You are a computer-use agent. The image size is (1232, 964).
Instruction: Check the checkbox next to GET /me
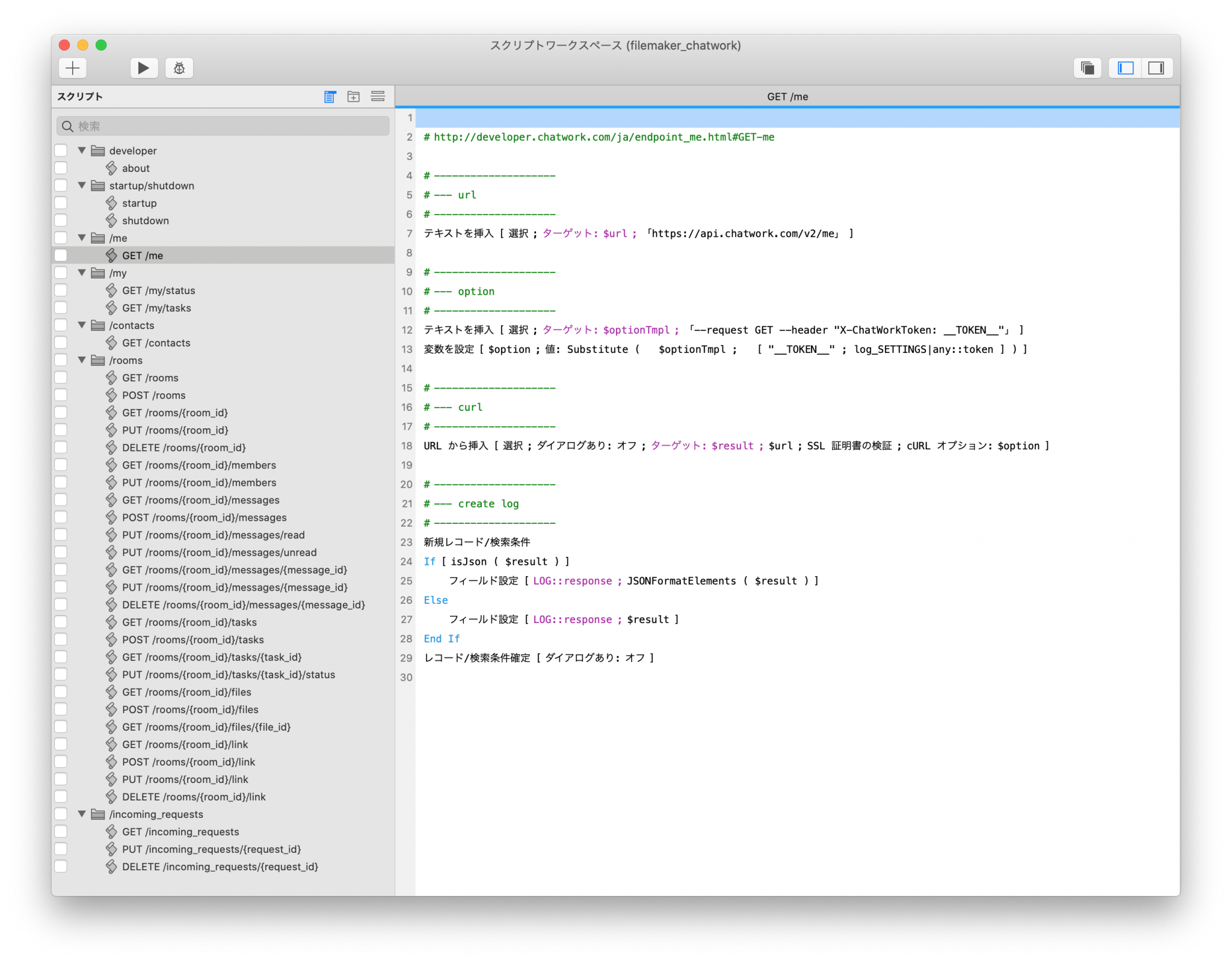click(x=61, y=255)
